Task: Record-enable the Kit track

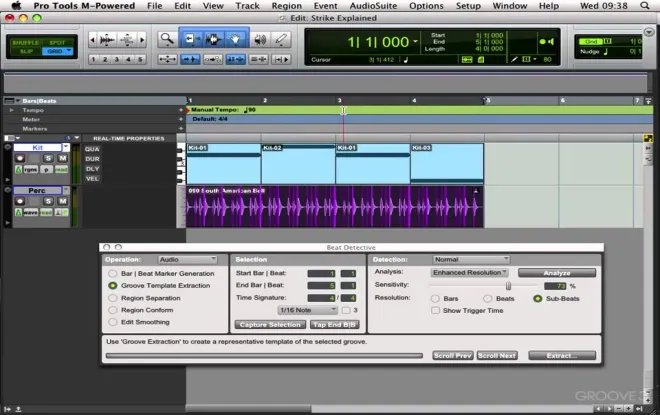Action: coord(20,158)
